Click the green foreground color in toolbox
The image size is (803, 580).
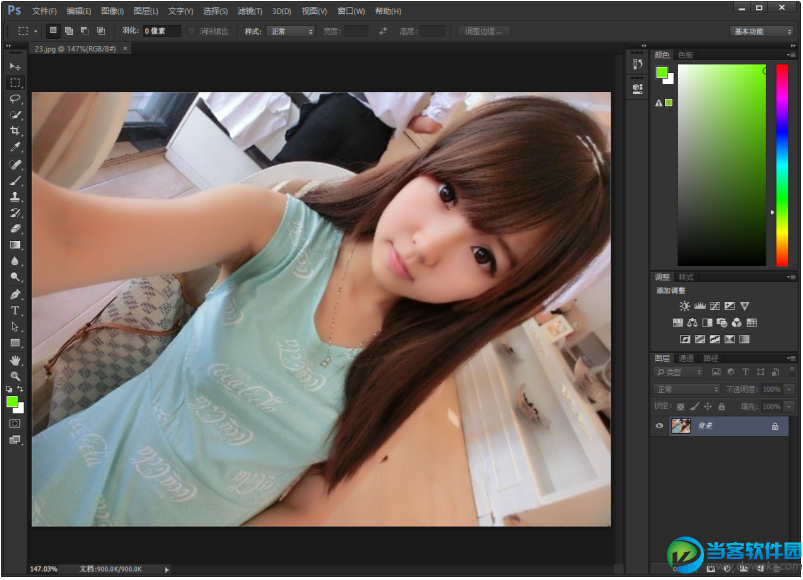pos(12,402)
